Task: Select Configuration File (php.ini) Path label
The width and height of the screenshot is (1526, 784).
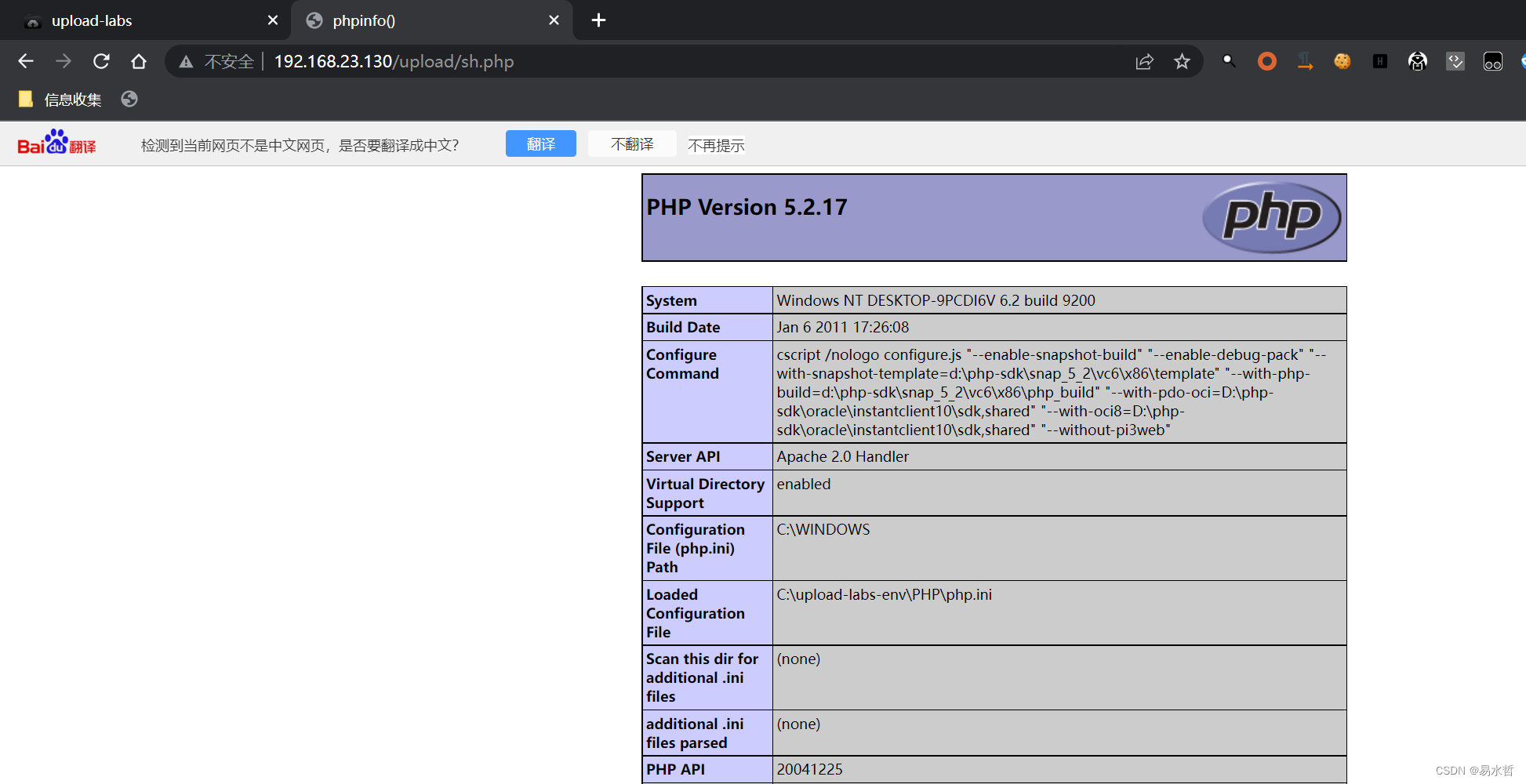Action: pos(707,548)
